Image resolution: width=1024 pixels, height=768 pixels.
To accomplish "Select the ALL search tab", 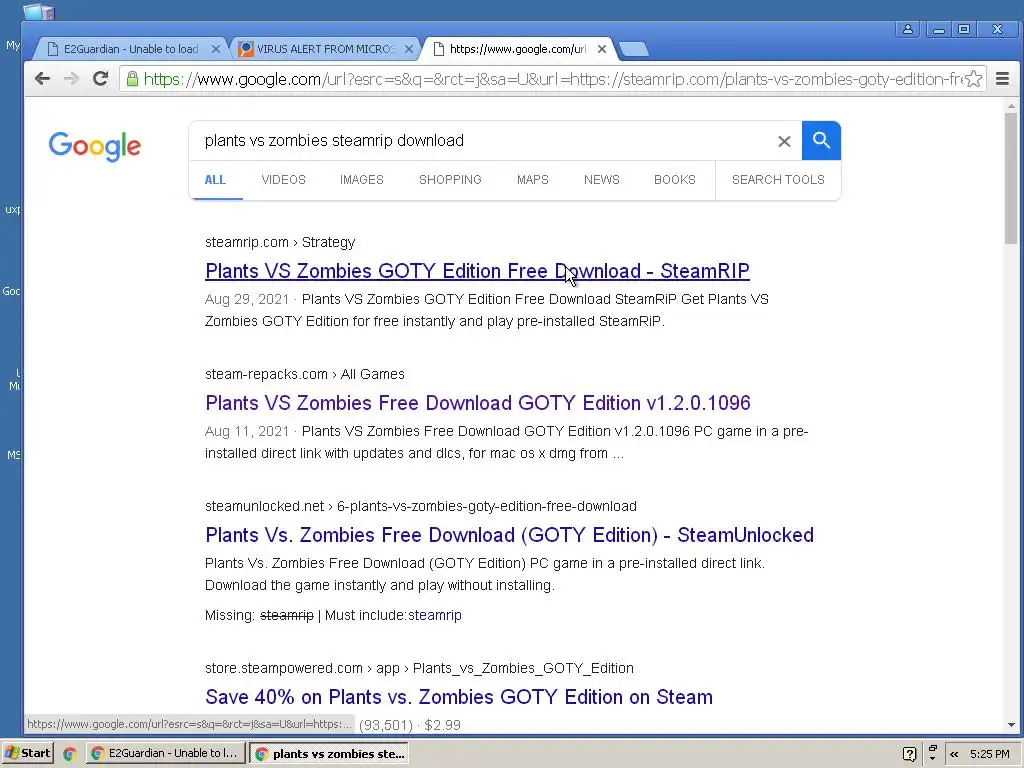I will (215, 180).
